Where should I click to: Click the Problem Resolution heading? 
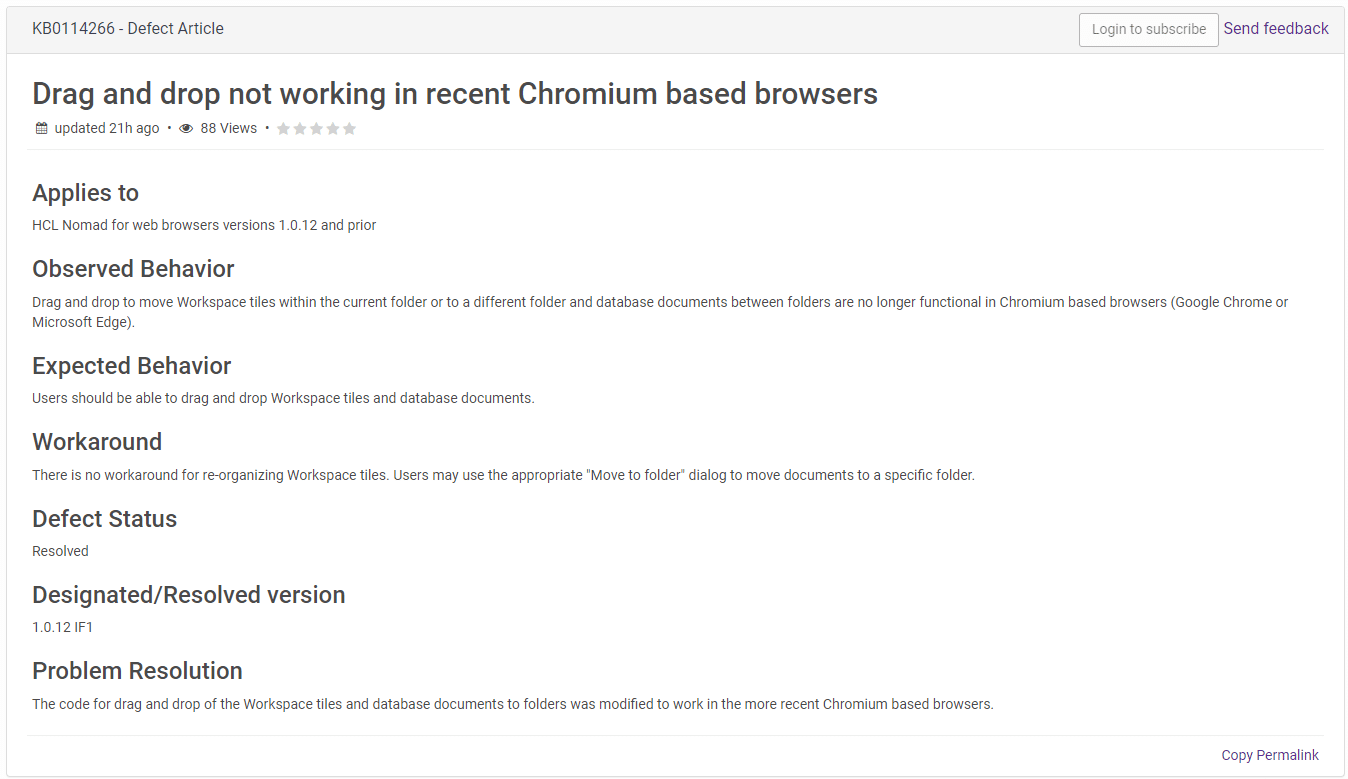(137, 670)
